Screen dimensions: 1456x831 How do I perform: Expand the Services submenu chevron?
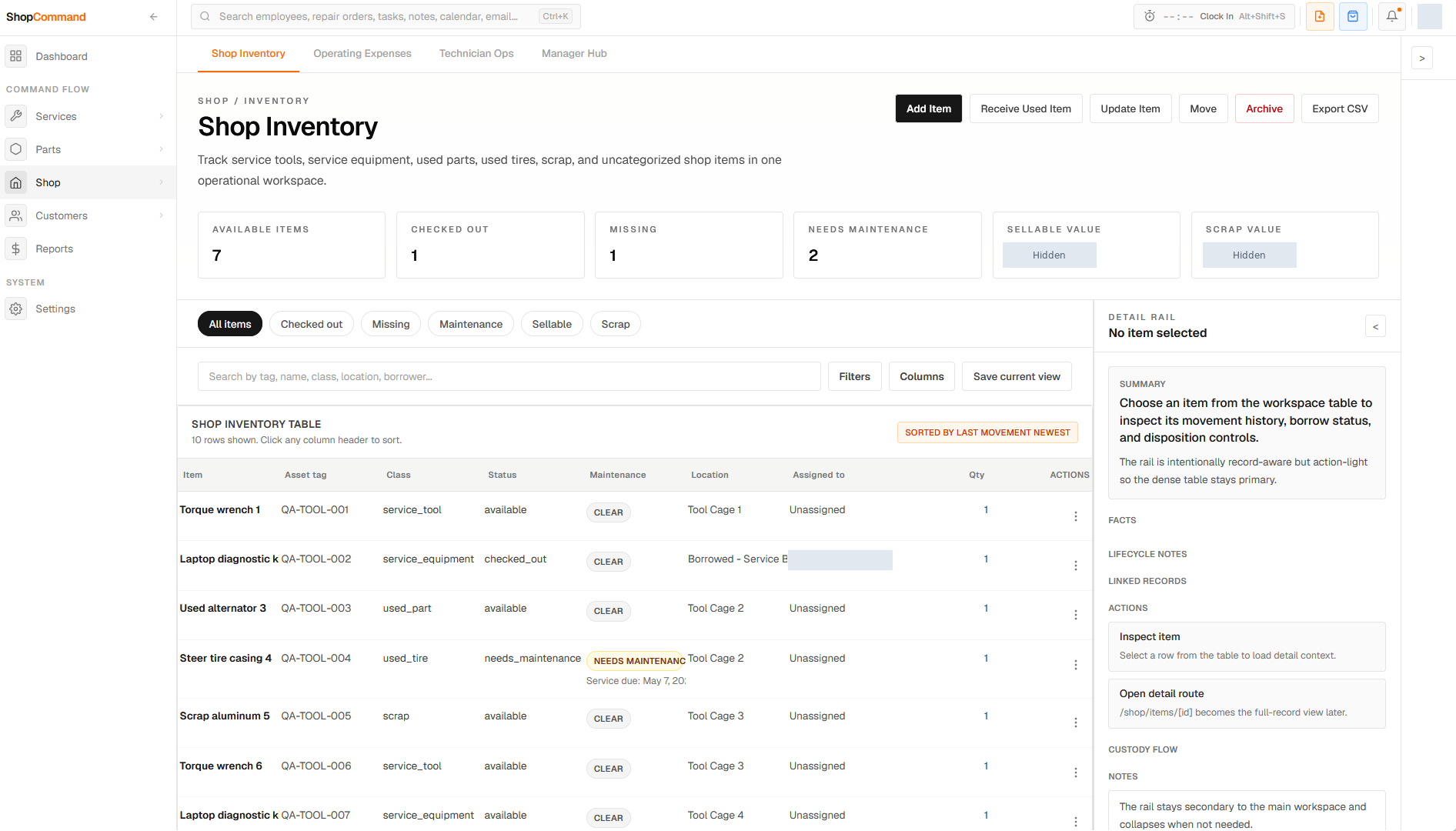[x=161, y=116]
